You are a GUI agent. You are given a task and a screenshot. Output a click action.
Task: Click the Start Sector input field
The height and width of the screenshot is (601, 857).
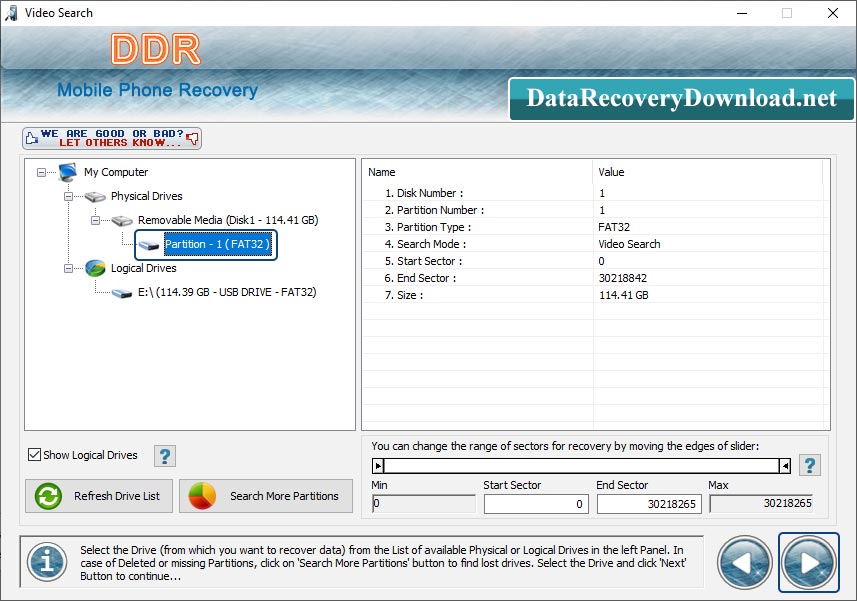(x=536, y=504)
